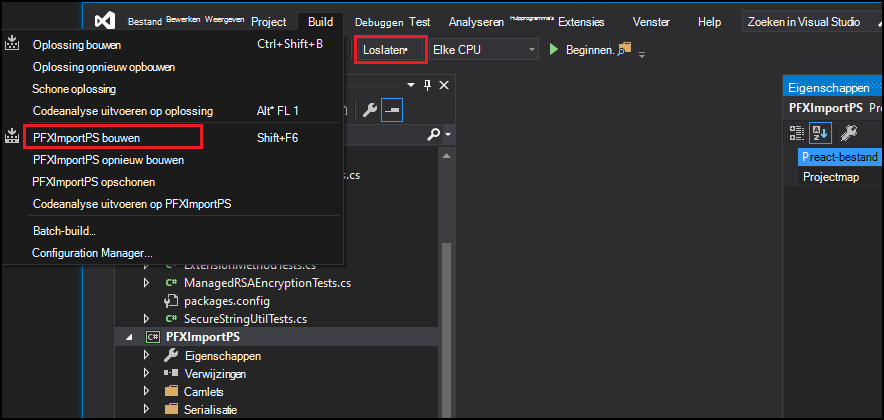
Task: Choose Schone oplossing menu entry
Action: 172,89
